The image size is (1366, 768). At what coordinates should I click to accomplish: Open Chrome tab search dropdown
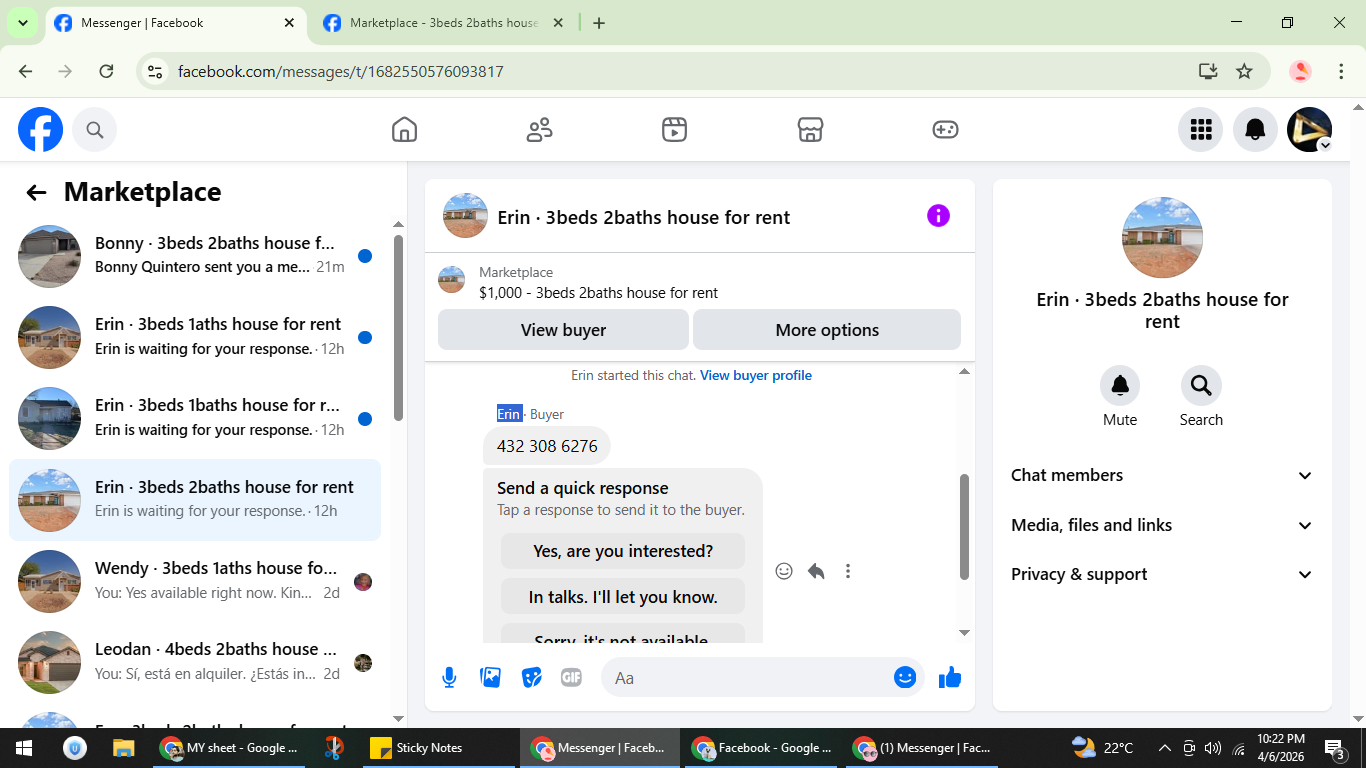pyautogui.click(x=22, y=23)
